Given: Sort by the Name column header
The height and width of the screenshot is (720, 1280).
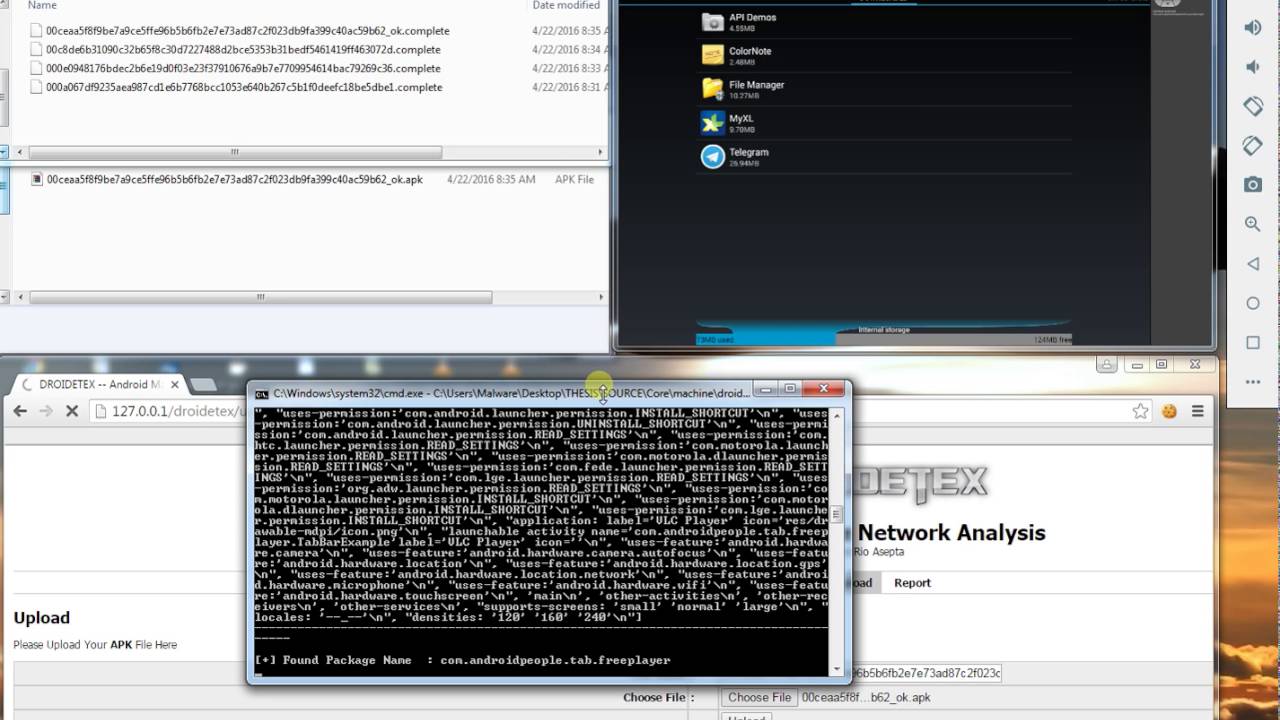Looking at the screenshot, I should click(42, 5).
